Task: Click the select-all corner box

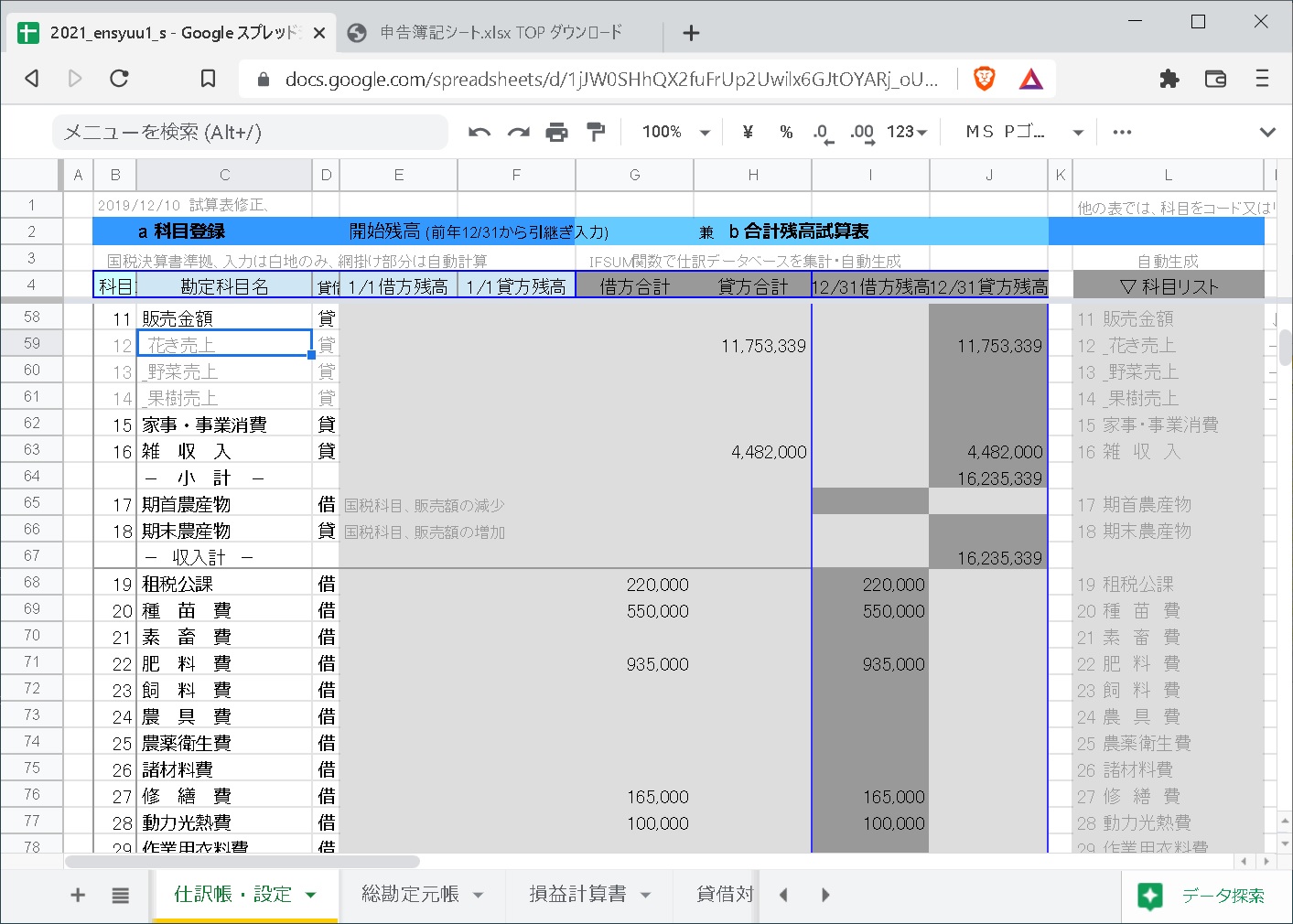Action: coord(32,175)
